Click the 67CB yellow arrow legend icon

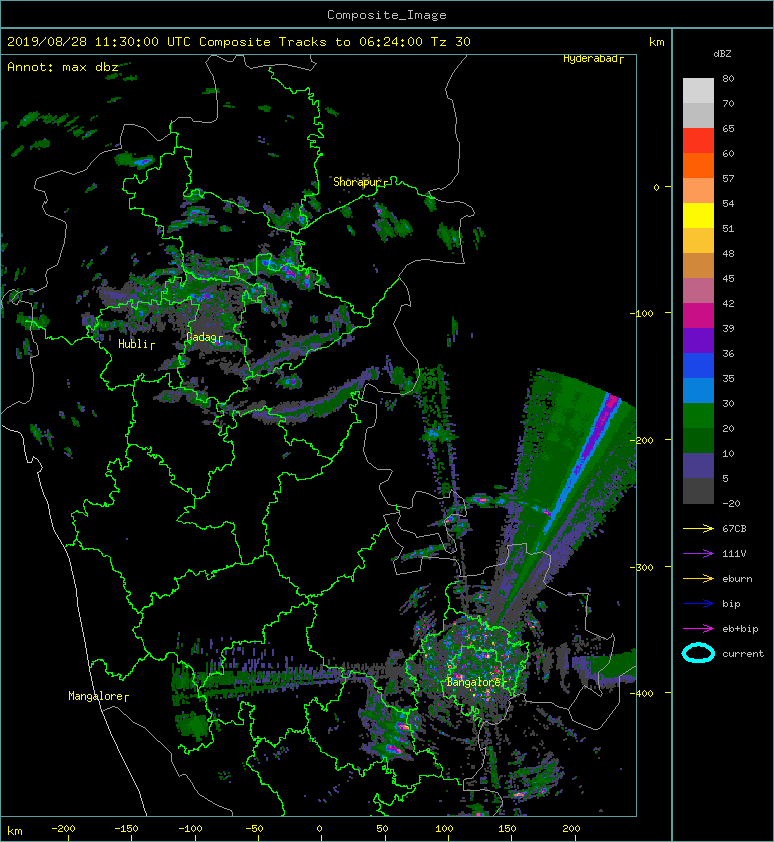698,528
